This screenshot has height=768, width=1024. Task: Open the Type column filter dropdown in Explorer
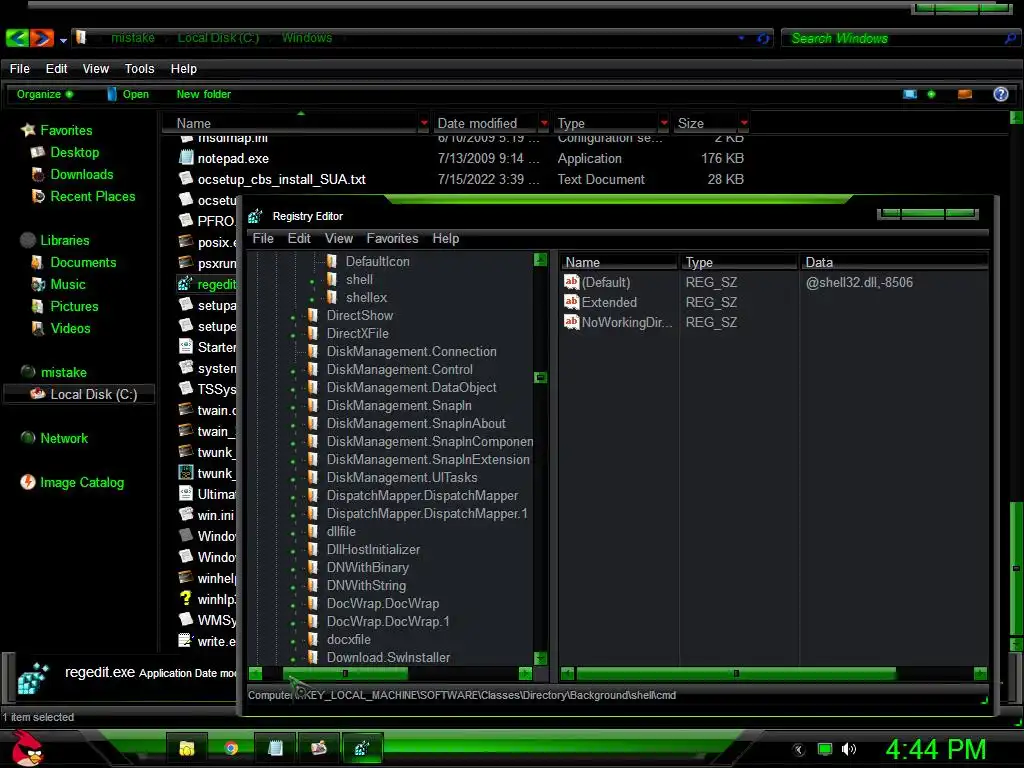(664, 123)
